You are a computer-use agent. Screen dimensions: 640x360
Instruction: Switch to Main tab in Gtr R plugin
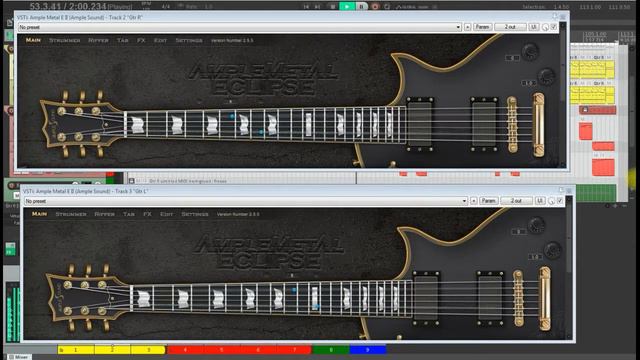33,40
